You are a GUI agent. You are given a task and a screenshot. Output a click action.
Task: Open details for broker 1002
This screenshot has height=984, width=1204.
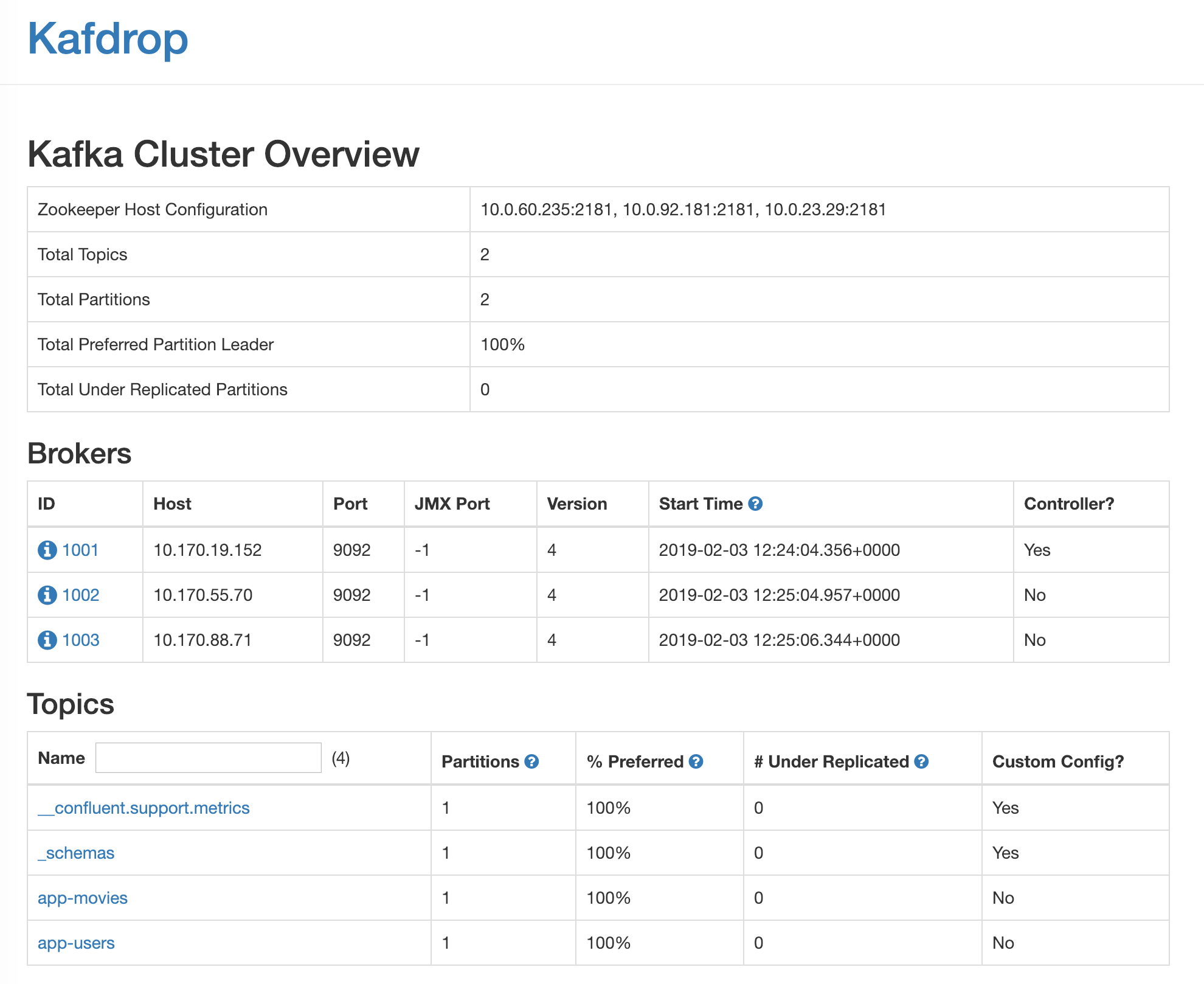(x=80, y=595)
